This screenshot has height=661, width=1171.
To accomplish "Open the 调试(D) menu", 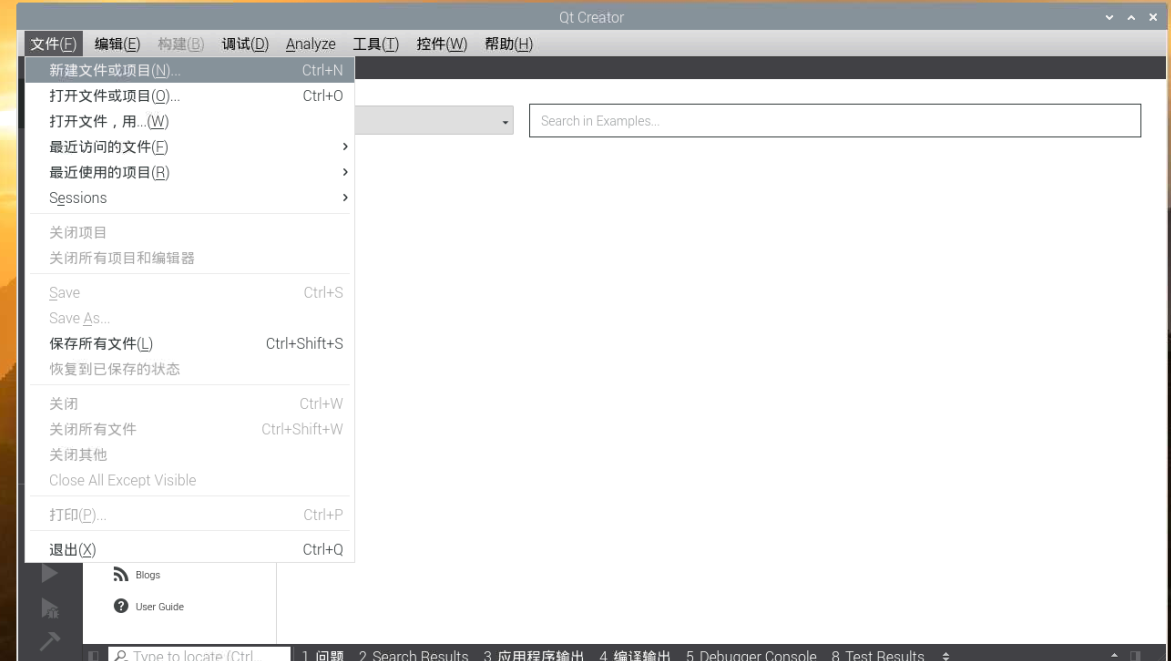I will (245, 44).
